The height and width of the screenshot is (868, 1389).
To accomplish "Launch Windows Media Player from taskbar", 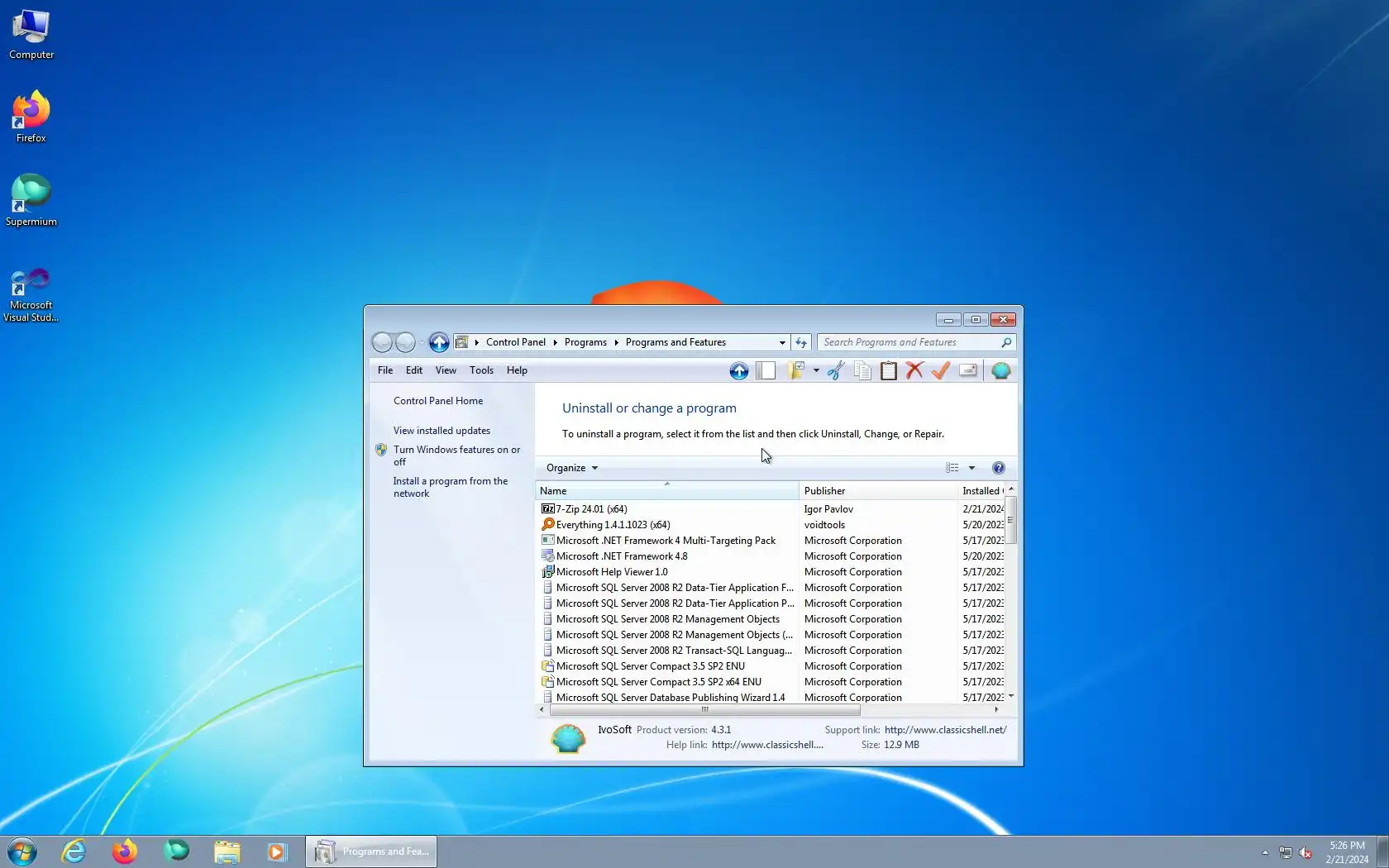I will pos(277,851).
